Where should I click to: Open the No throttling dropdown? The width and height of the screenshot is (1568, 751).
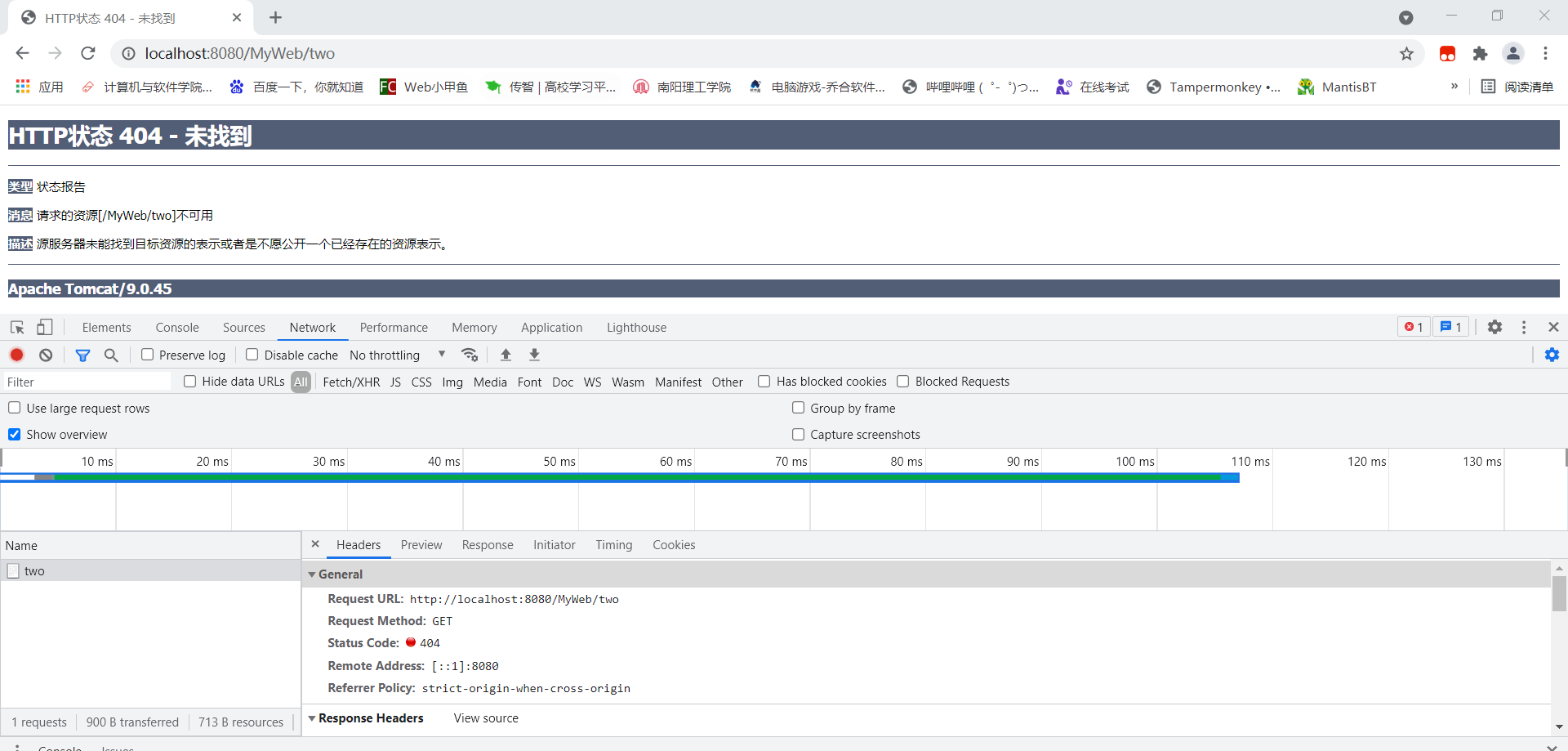[x=397, y=355]
